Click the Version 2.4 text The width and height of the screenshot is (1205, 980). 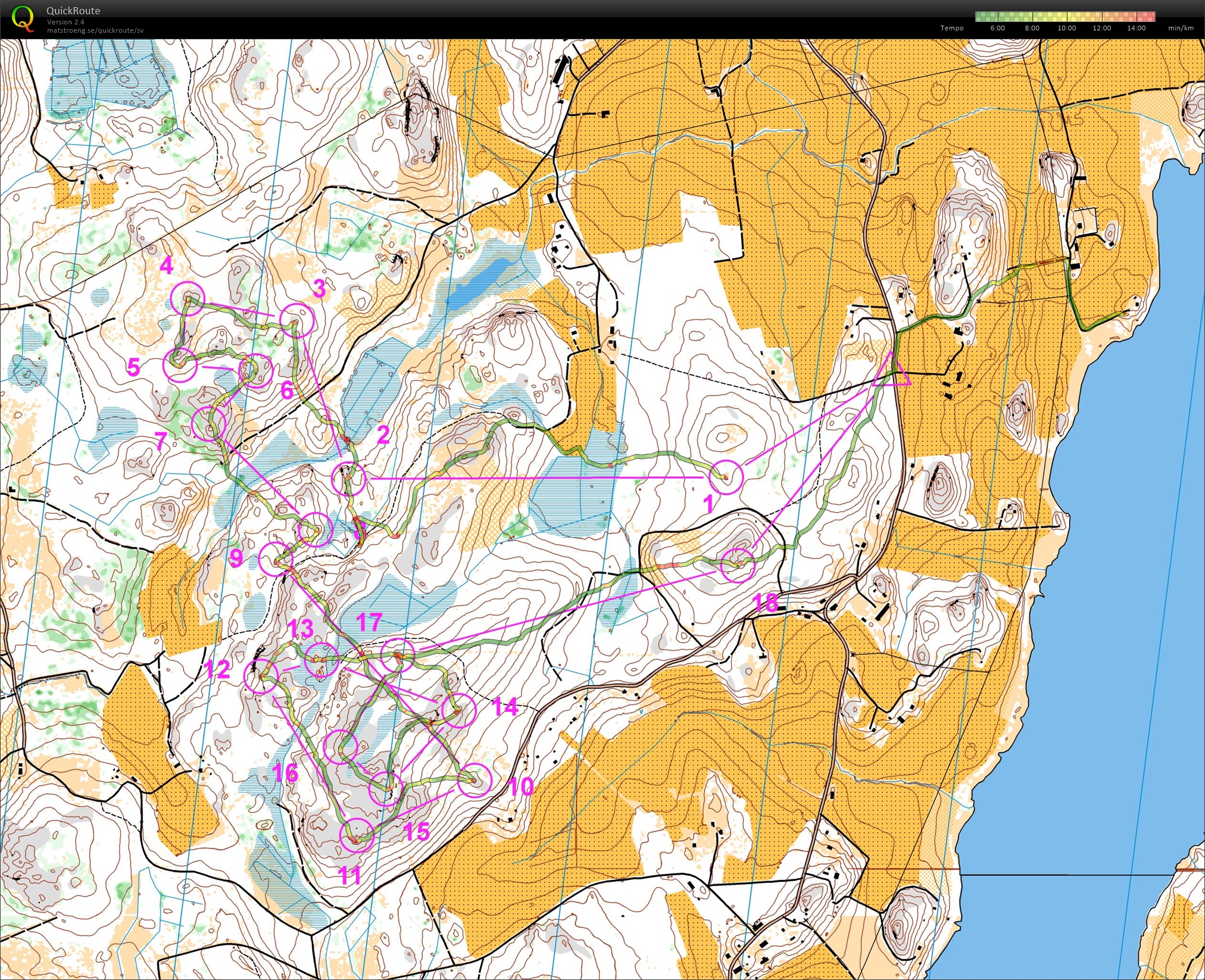tap(65, 22)
